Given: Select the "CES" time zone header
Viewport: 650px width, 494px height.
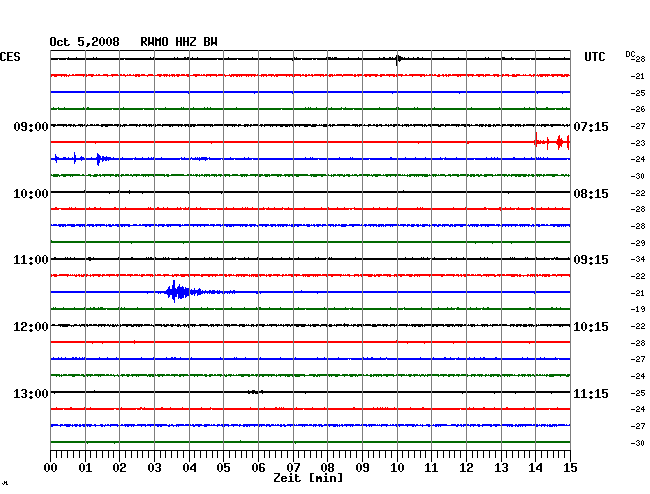Looking at the screenshot, I should (10, 57).
